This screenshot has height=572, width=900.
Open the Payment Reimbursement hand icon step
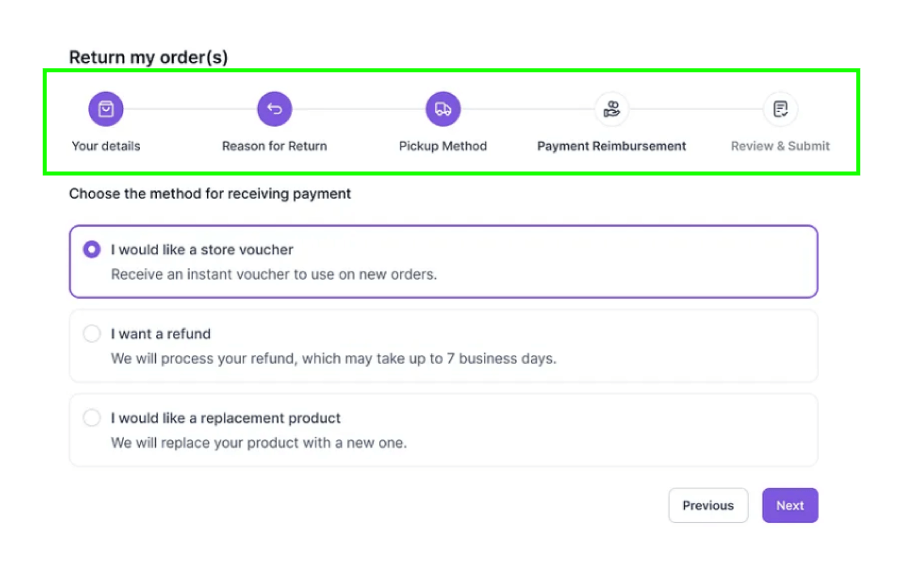[611, 108]
